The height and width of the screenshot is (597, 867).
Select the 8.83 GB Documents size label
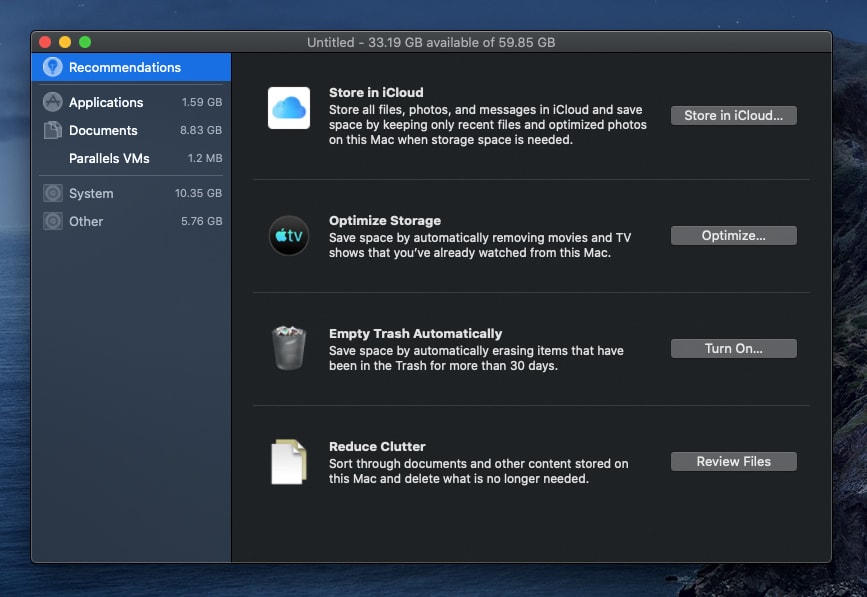tap(200, 130)
